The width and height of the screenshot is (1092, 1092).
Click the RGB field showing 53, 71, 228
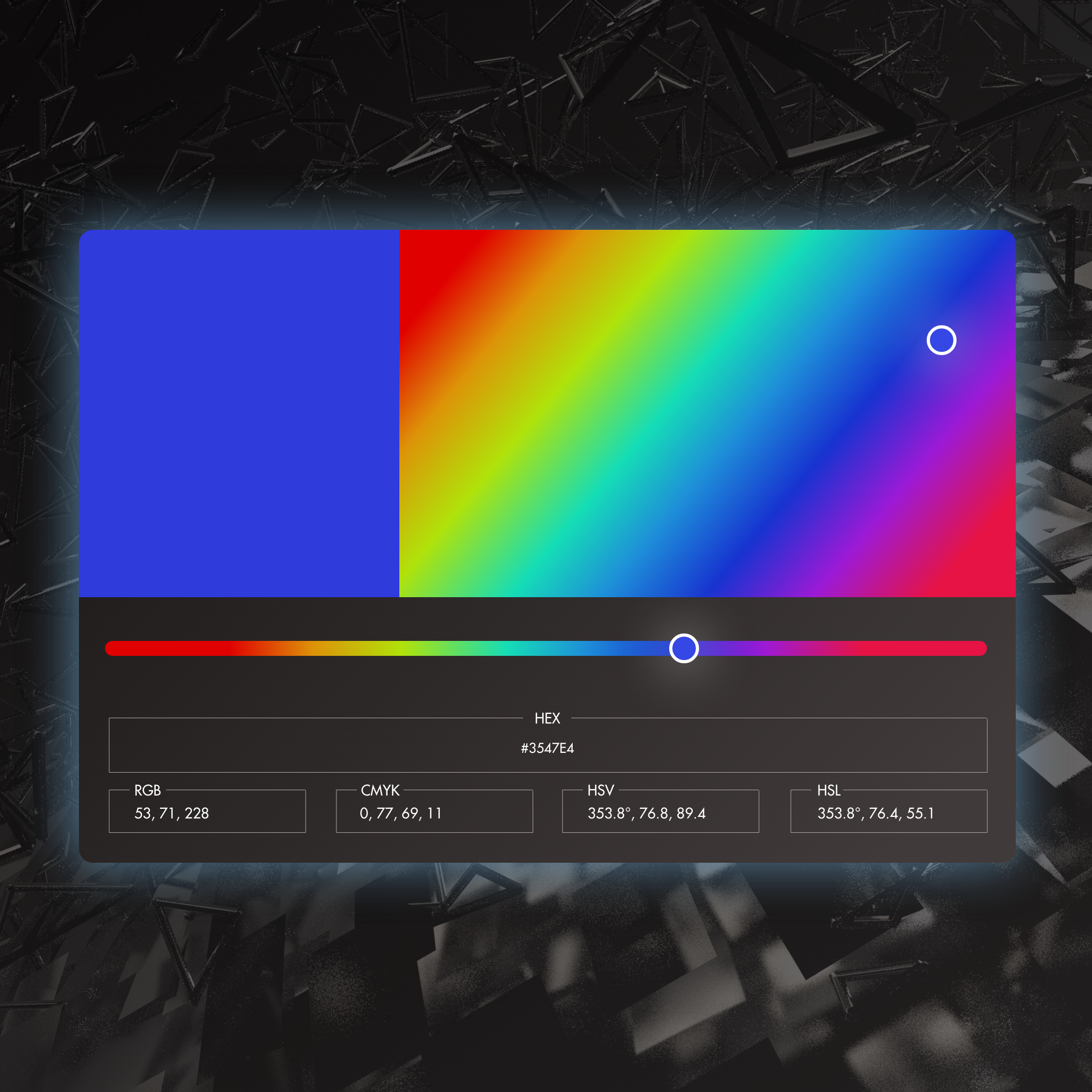pos(207,813)
